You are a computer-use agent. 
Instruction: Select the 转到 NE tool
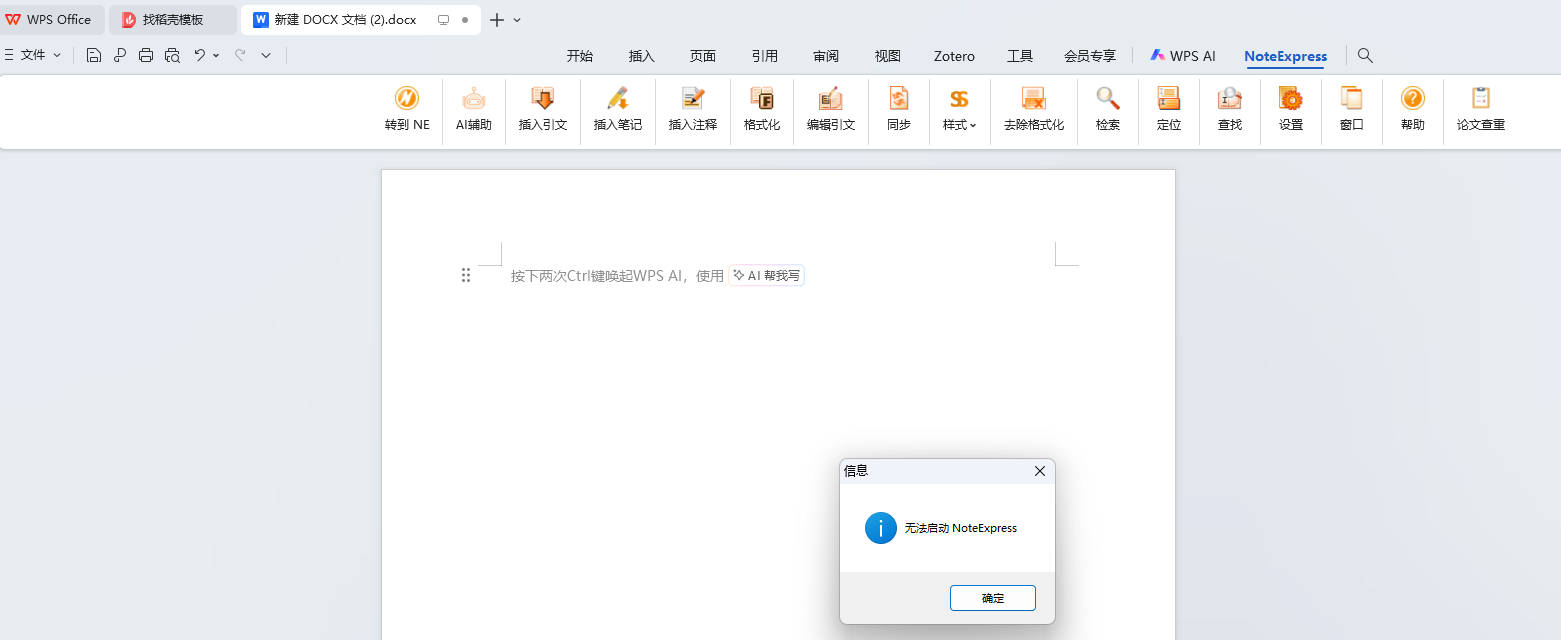406,110
